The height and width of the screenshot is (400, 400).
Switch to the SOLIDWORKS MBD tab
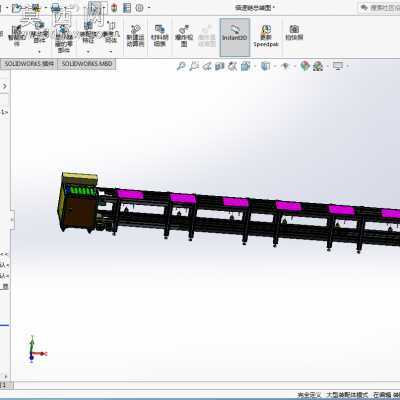point(87,64)
